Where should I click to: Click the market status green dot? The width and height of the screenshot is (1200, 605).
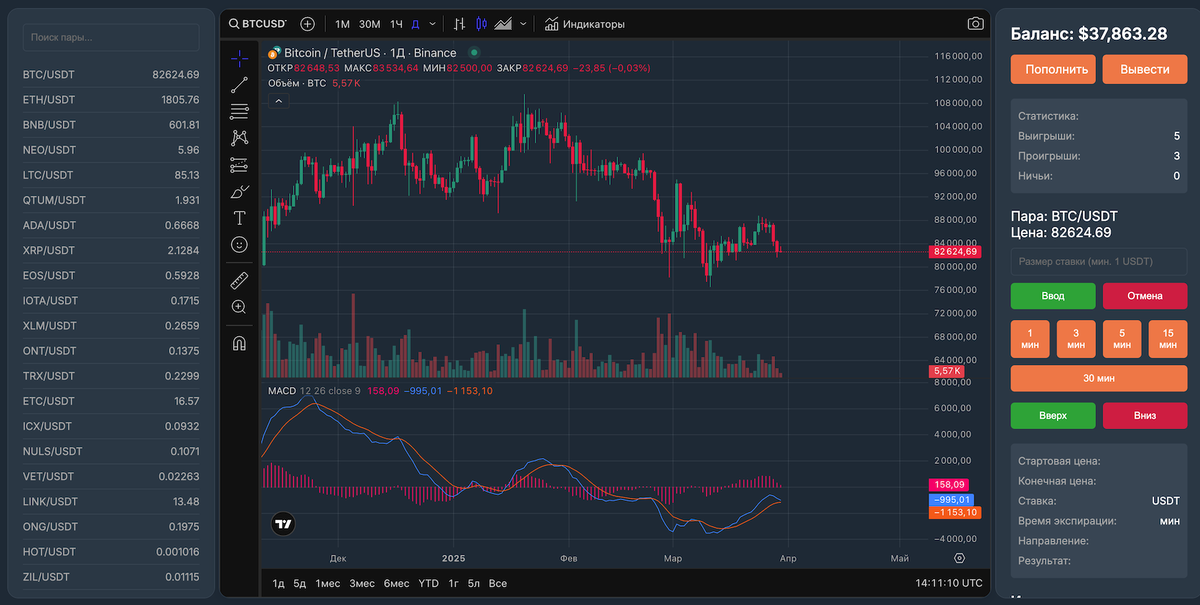(x=474, y=52)
